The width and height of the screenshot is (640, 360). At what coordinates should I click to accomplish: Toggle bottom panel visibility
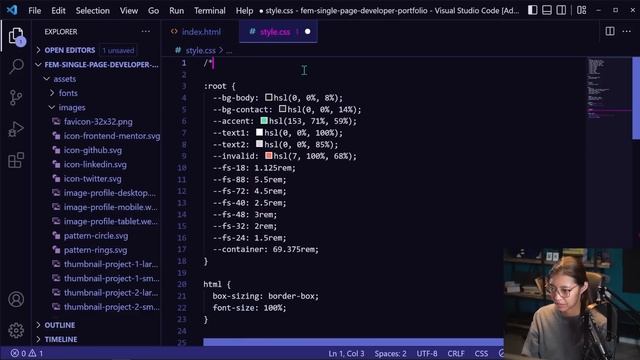[547, 10]
